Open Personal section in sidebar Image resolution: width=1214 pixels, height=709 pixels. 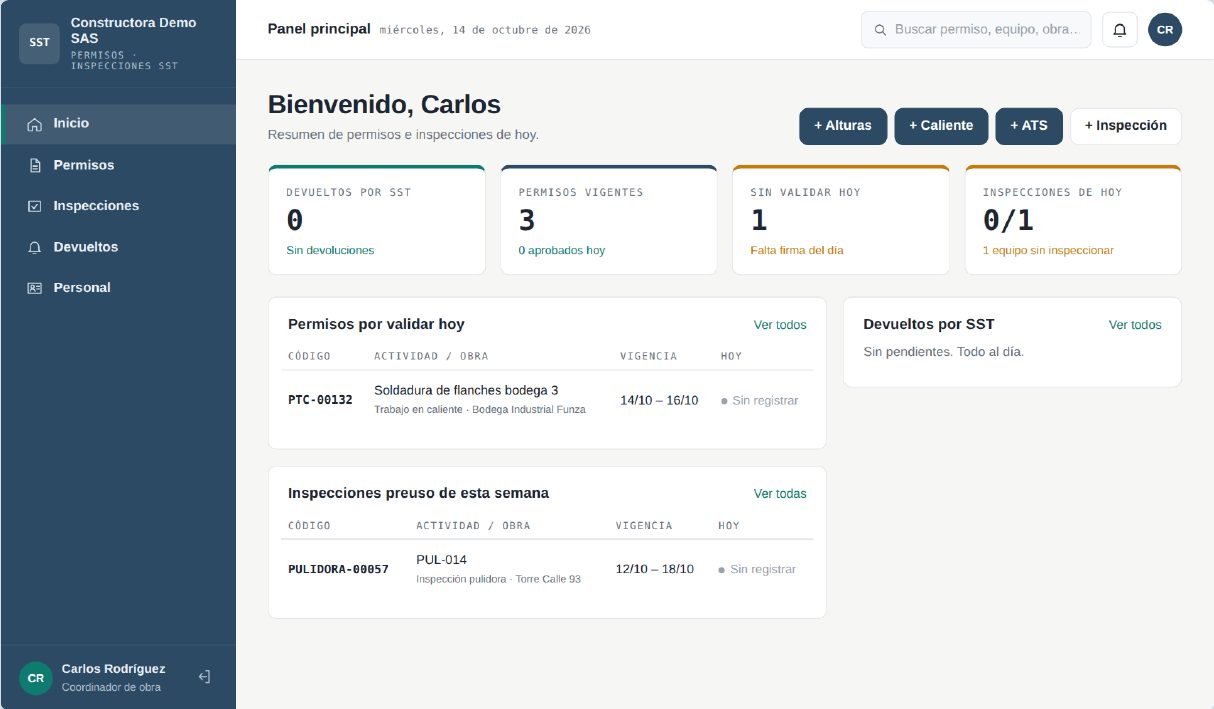(x=118, y=288)
